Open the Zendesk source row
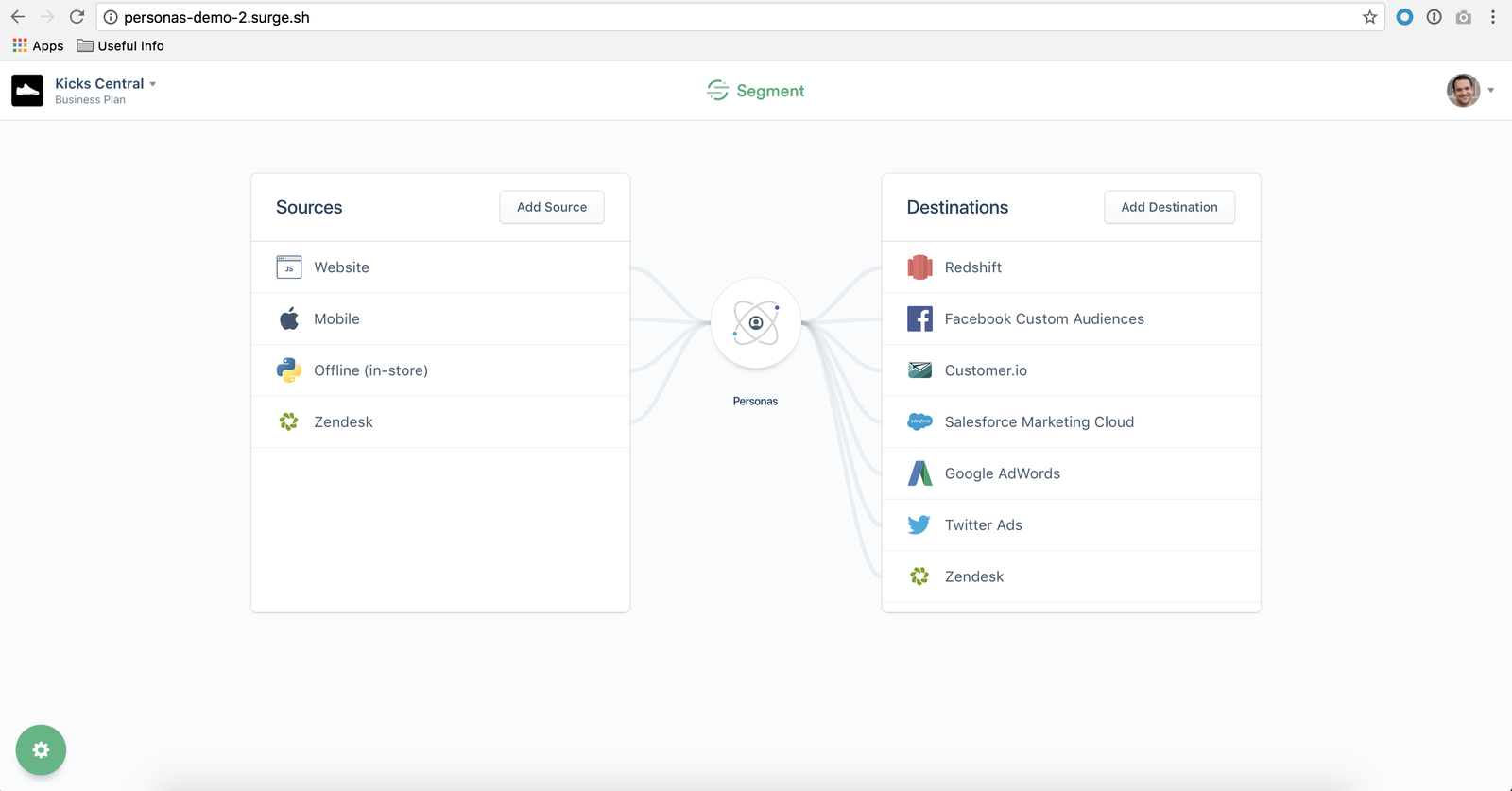This screenshot has width=1512, height=791. click(440, 421)
